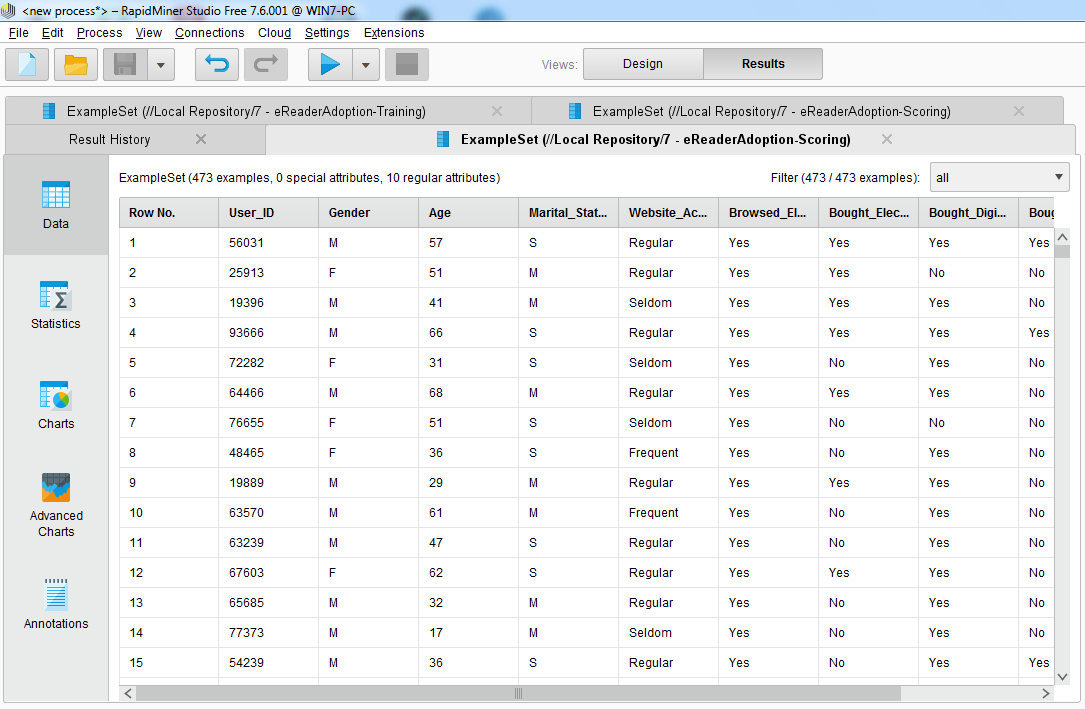Run the current process
Screen dimensions: 1085x709
331,64
